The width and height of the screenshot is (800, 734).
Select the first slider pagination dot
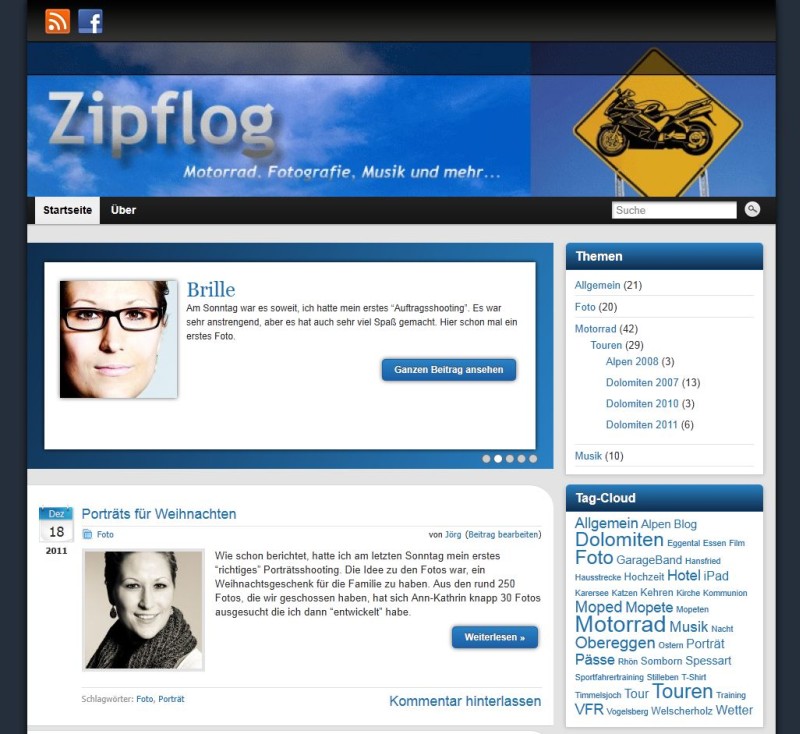[486, 459]
